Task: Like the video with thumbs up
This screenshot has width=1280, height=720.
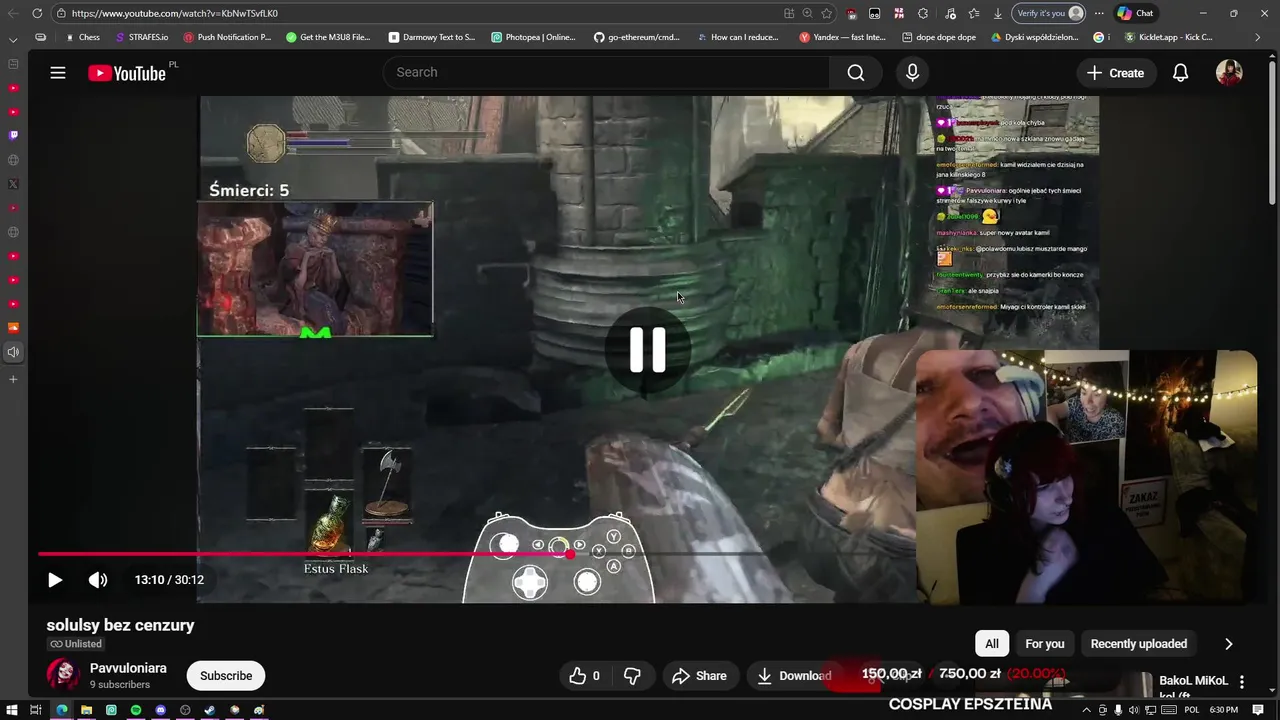Action: pyautogui.click(x=584, y=676)
